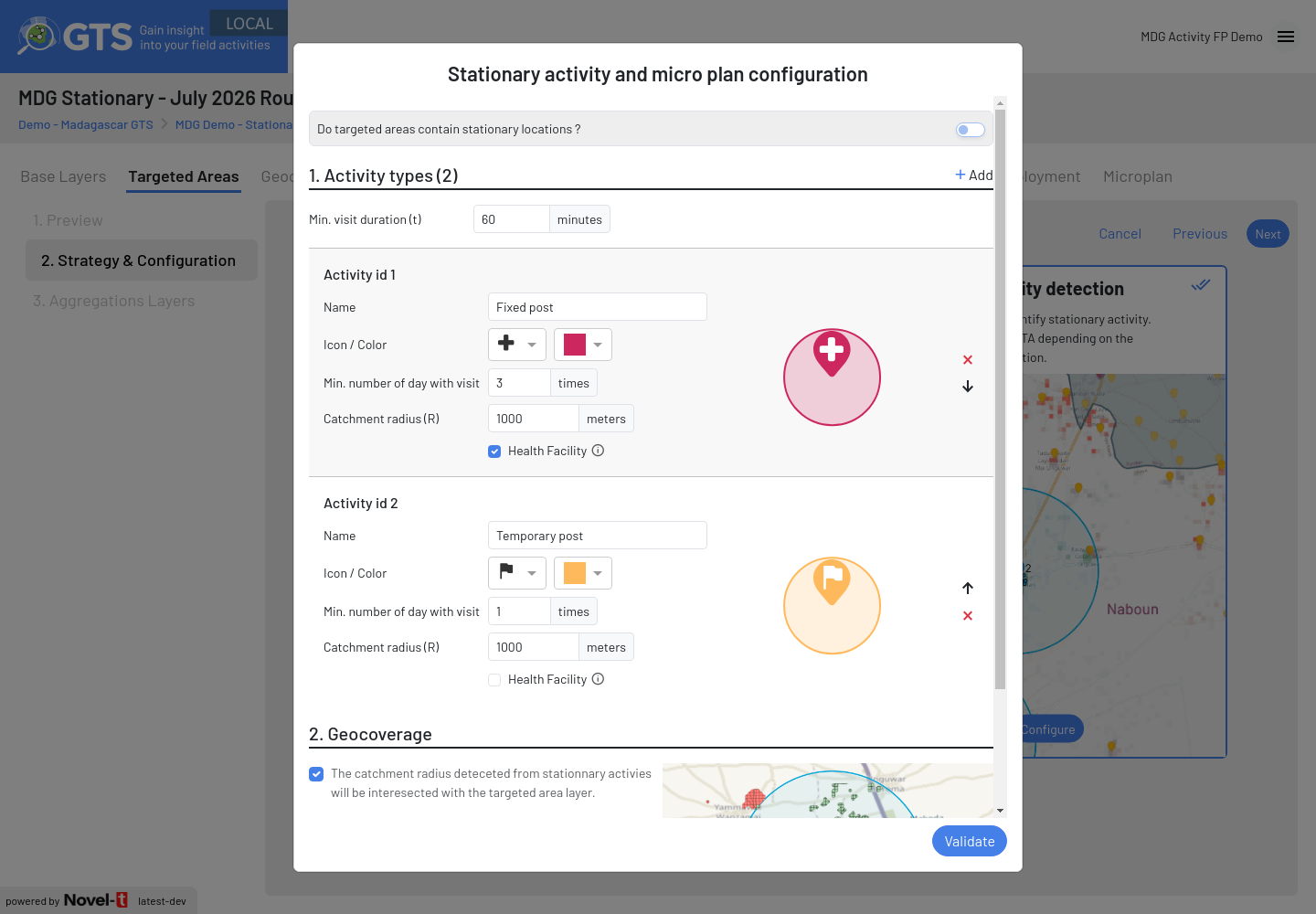Click the Min. visit duration field
The image size is (1316, 914).
coord(512,219)
